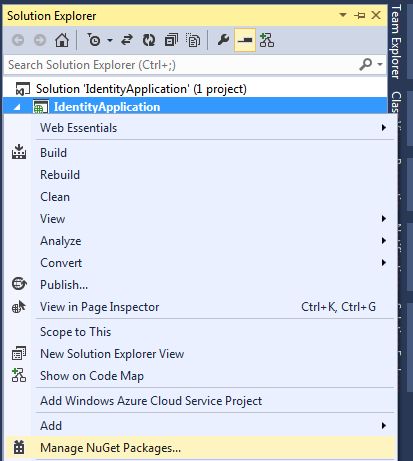Collapse the IdentityApplication project node
This screenshot has height=461, width=413.
(17, 107)
